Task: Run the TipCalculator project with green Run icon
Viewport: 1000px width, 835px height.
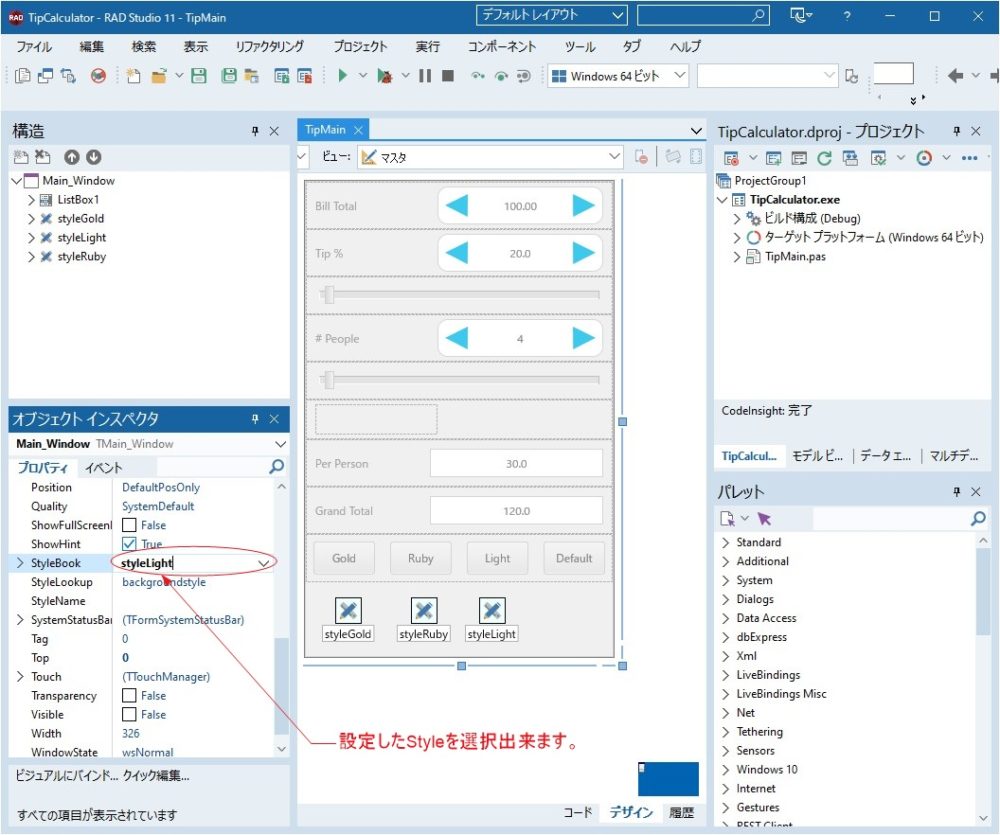Action: (343, 75)
